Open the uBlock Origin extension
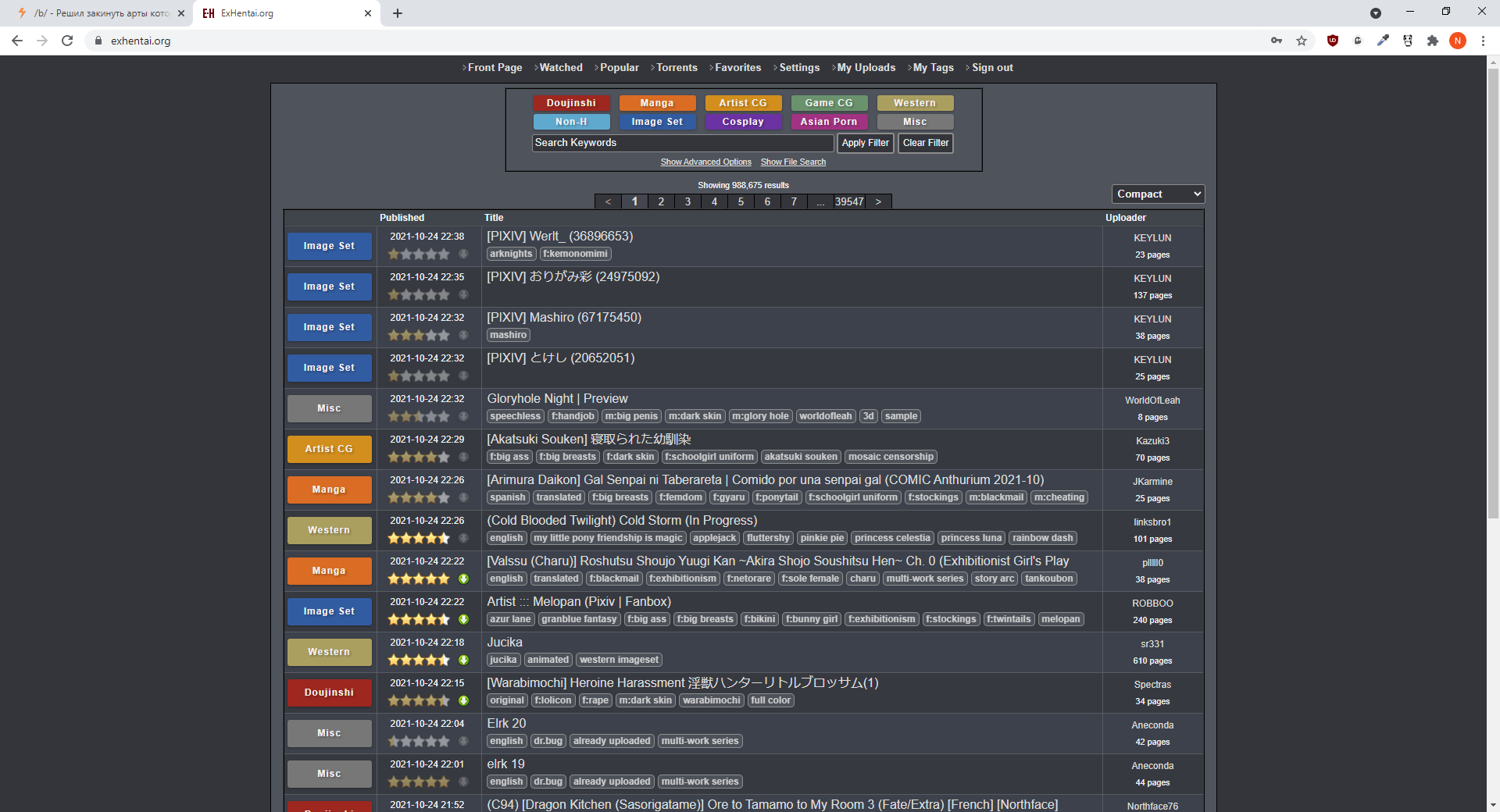This screenshot has width=1500, height=812. pyautogui.click(x=1333, y=41)
